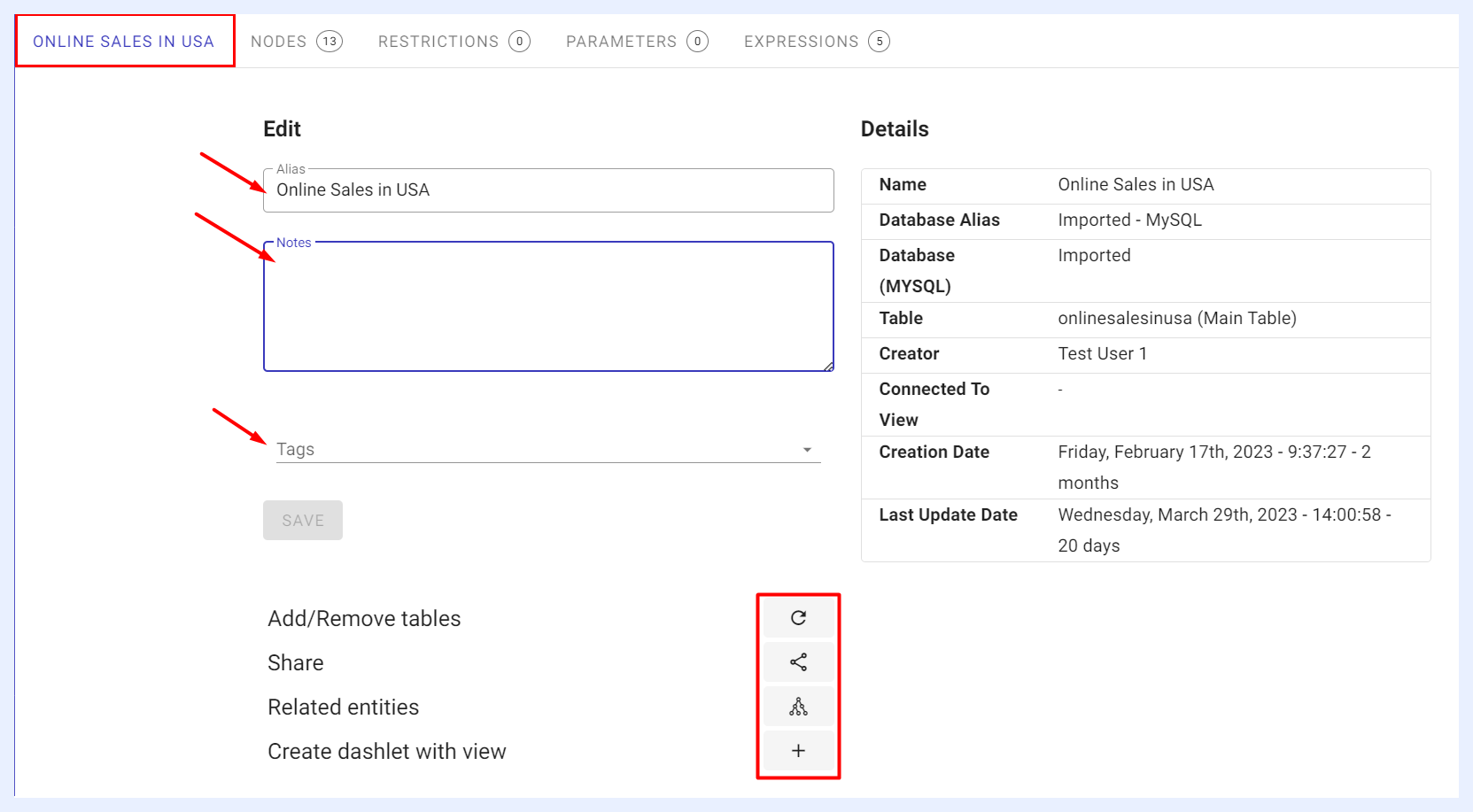Click the SAVE button

click(x=303, y=521)
